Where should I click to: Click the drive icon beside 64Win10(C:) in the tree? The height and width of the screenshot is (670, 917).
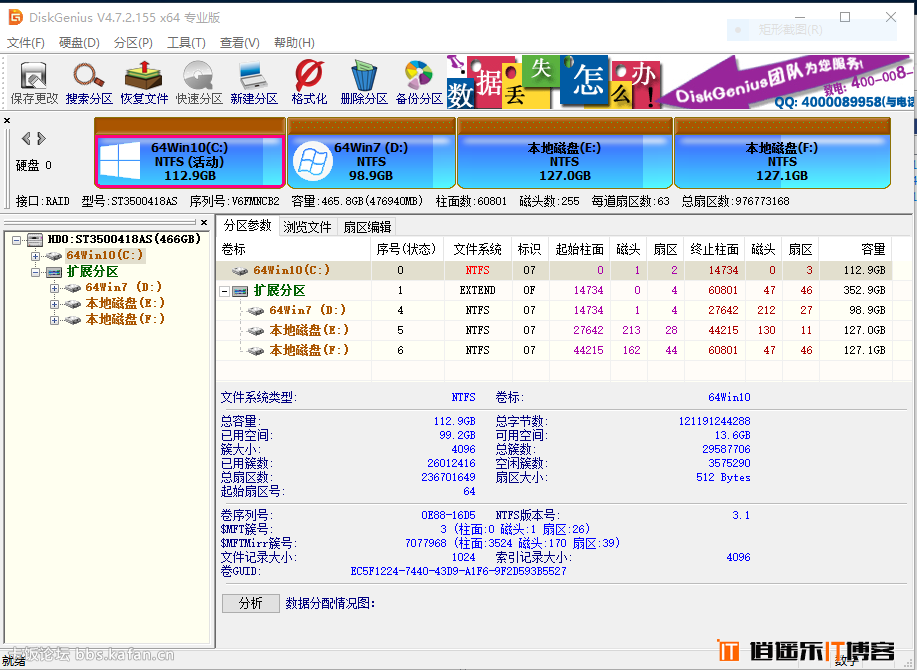pyautogui.click(x=54, y=255)
